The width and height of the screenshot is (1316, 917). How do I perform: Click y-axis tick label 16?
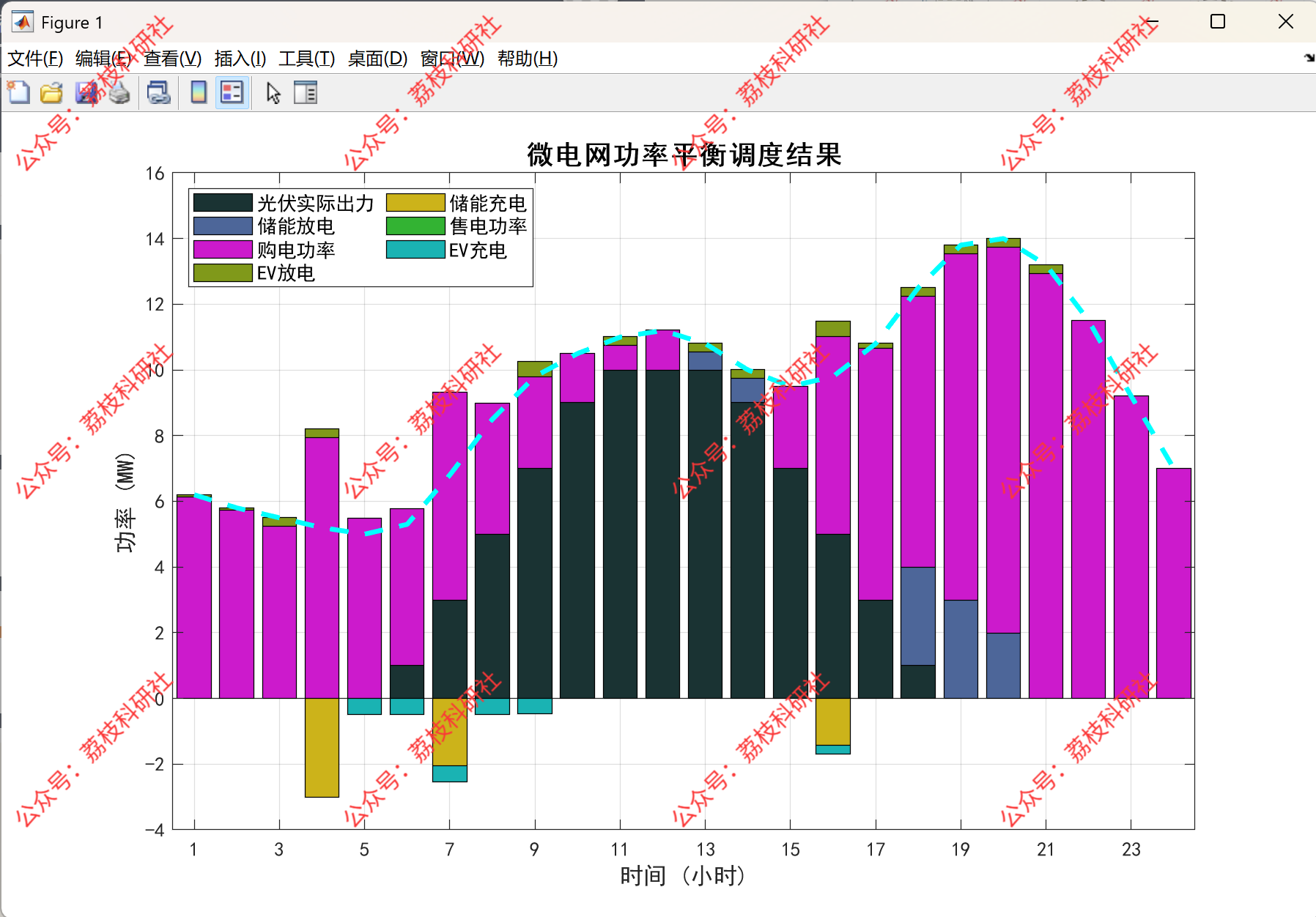(155, 174)
